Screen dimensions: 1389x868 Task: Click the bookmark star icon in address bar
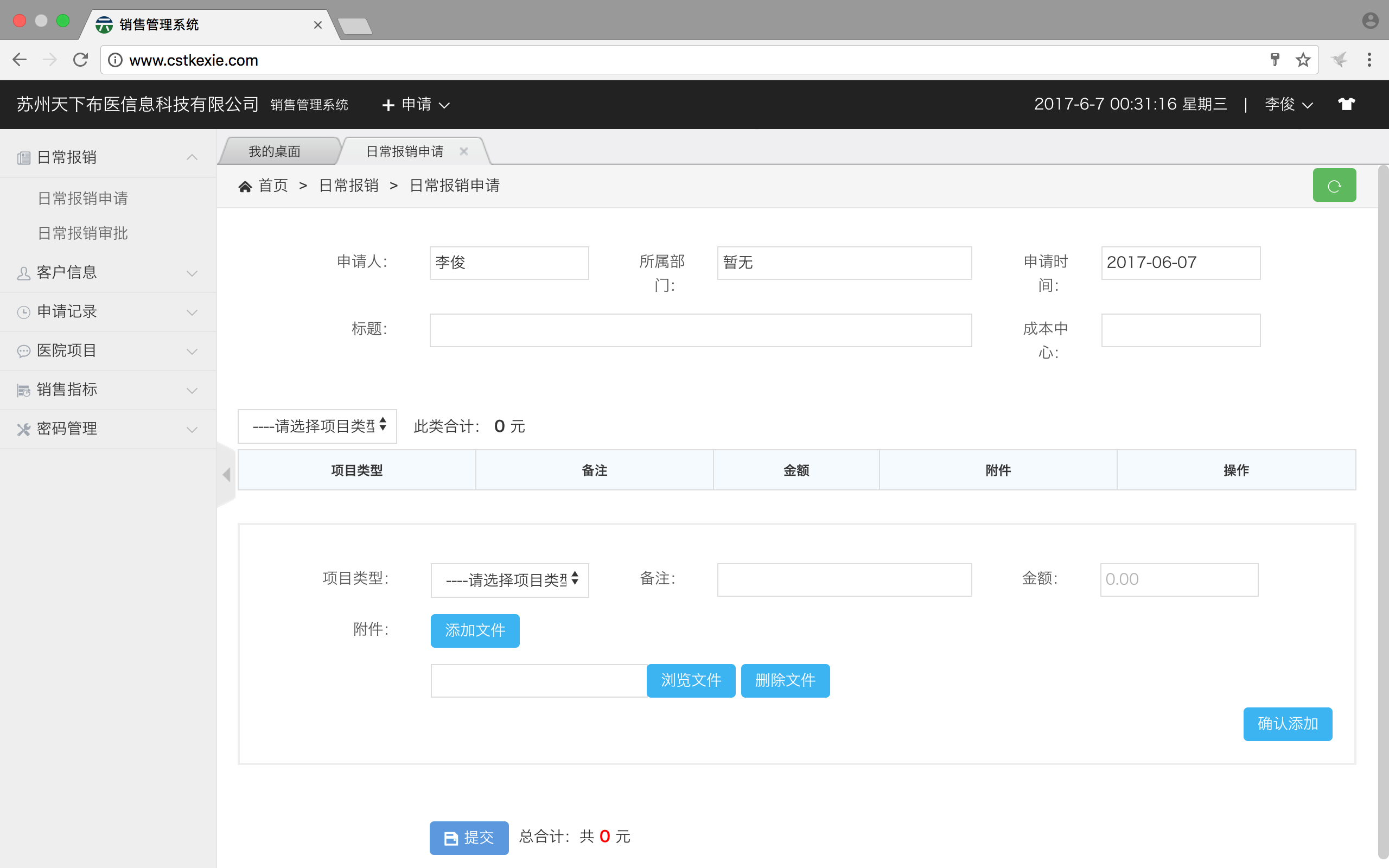point(1303,60)
